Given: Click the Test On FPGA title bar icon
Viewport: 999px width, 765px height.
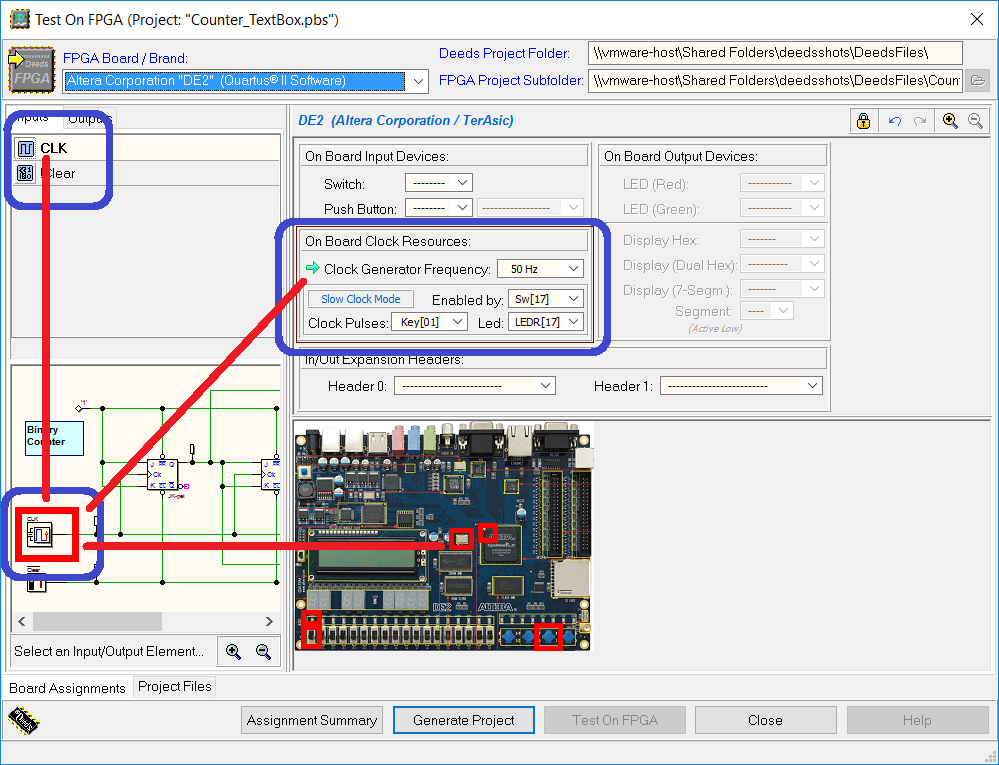Looking at the screenshot, I should [19, 19].
